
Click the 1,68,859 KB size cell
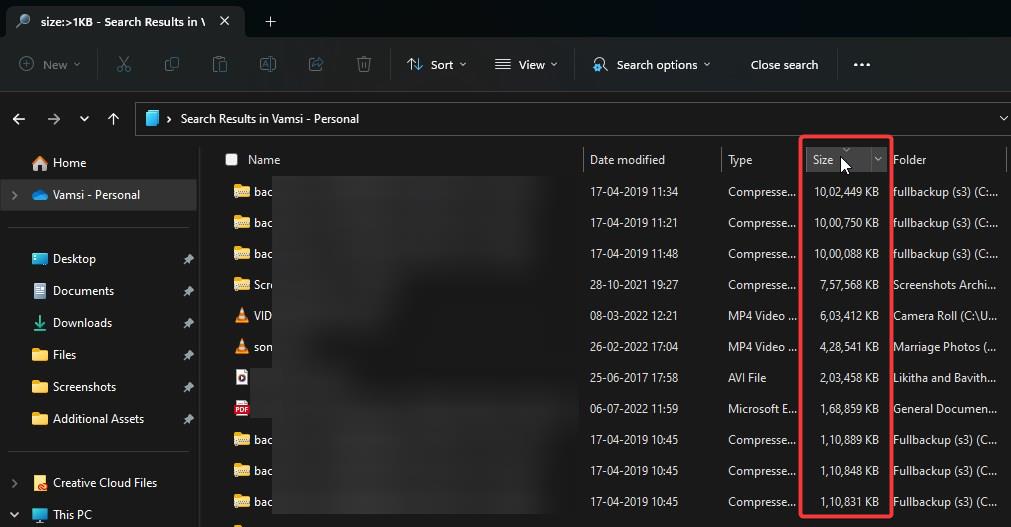(x=849, y=408)
